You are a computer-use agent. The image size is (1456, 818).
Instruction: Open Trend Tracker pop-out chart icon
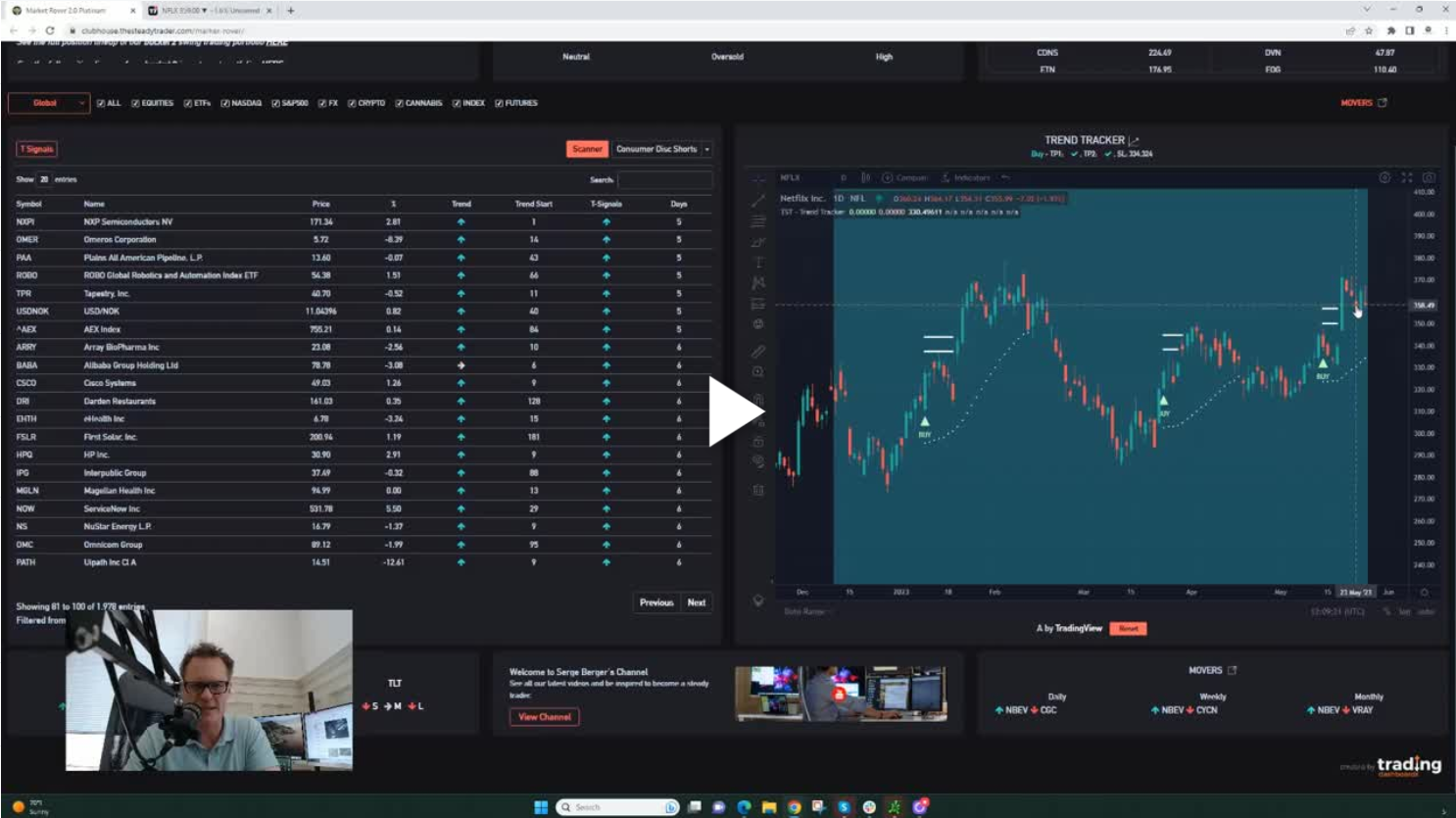pos(1134,141)
